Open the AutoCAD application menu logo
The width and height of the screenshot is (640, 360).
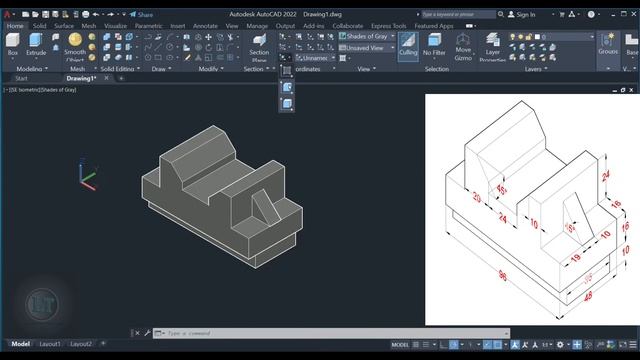7,14
